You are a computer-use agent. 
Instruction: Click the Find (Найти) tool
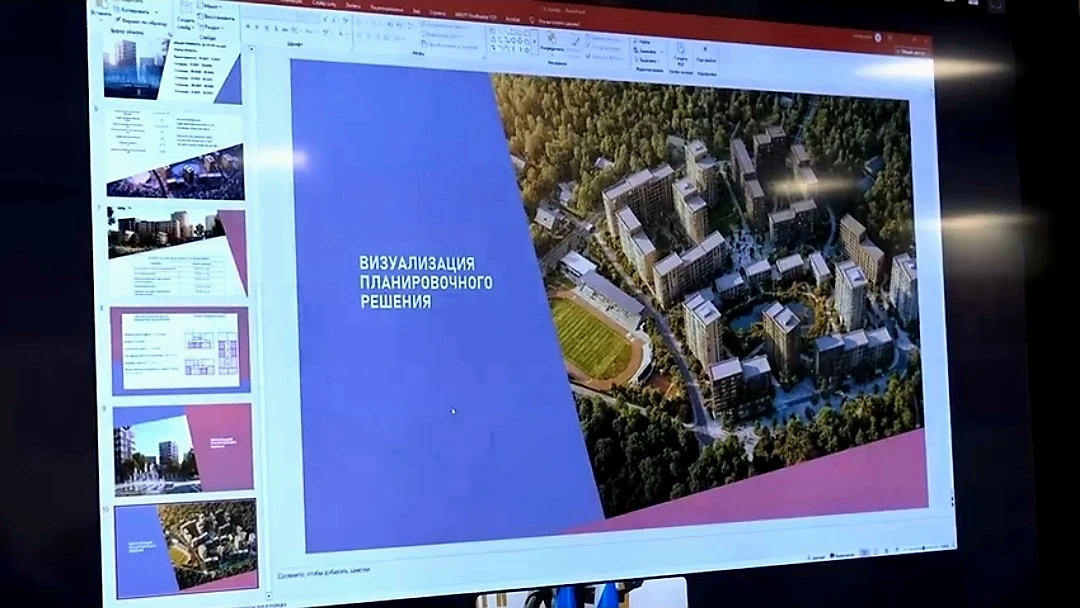[x=643, y=43]
